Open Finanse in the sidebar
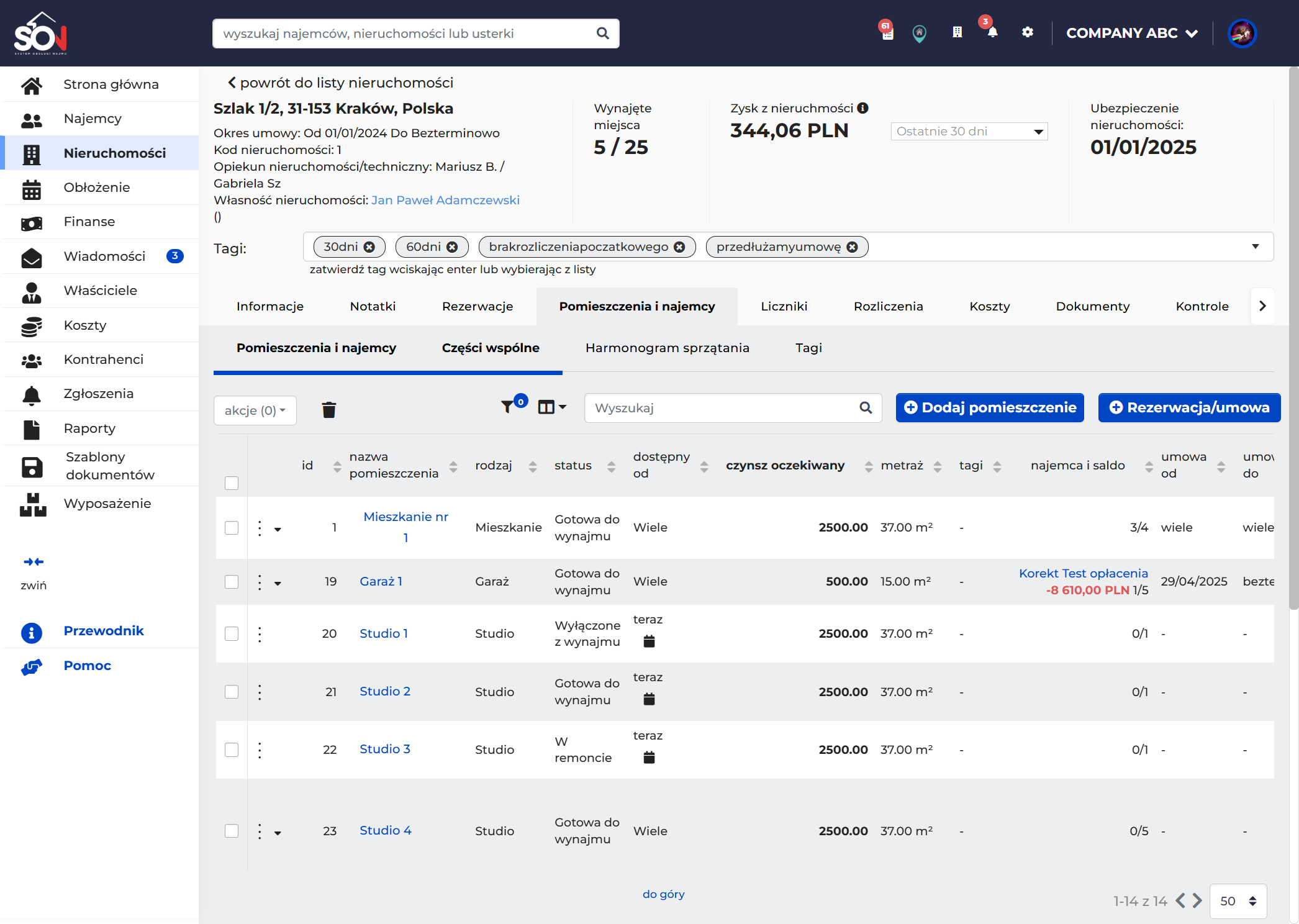Screen dimensions: 1299x924 click(x=99, y=222)
